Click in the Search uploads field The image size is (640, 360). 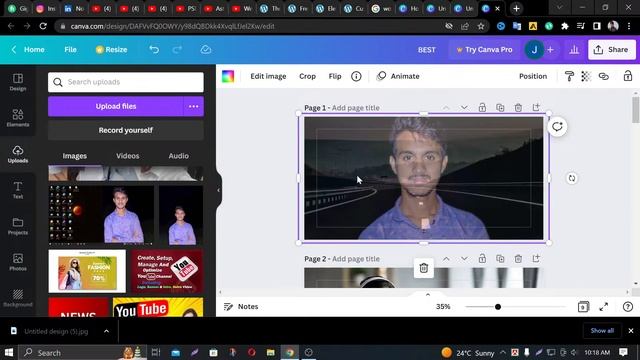pos(126,82)
